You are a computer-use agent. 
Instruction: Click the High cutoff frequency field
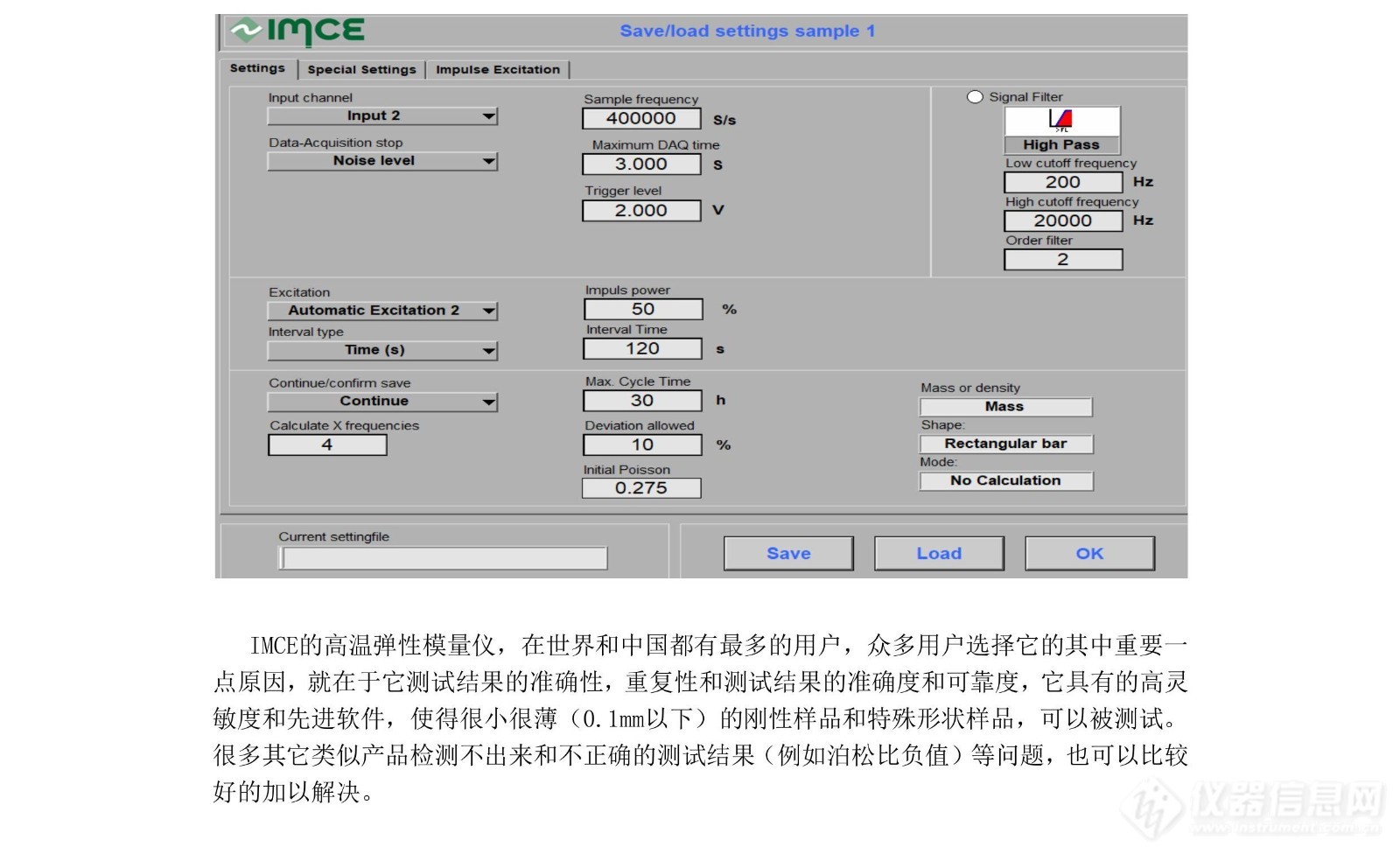tap(1063, 220)
